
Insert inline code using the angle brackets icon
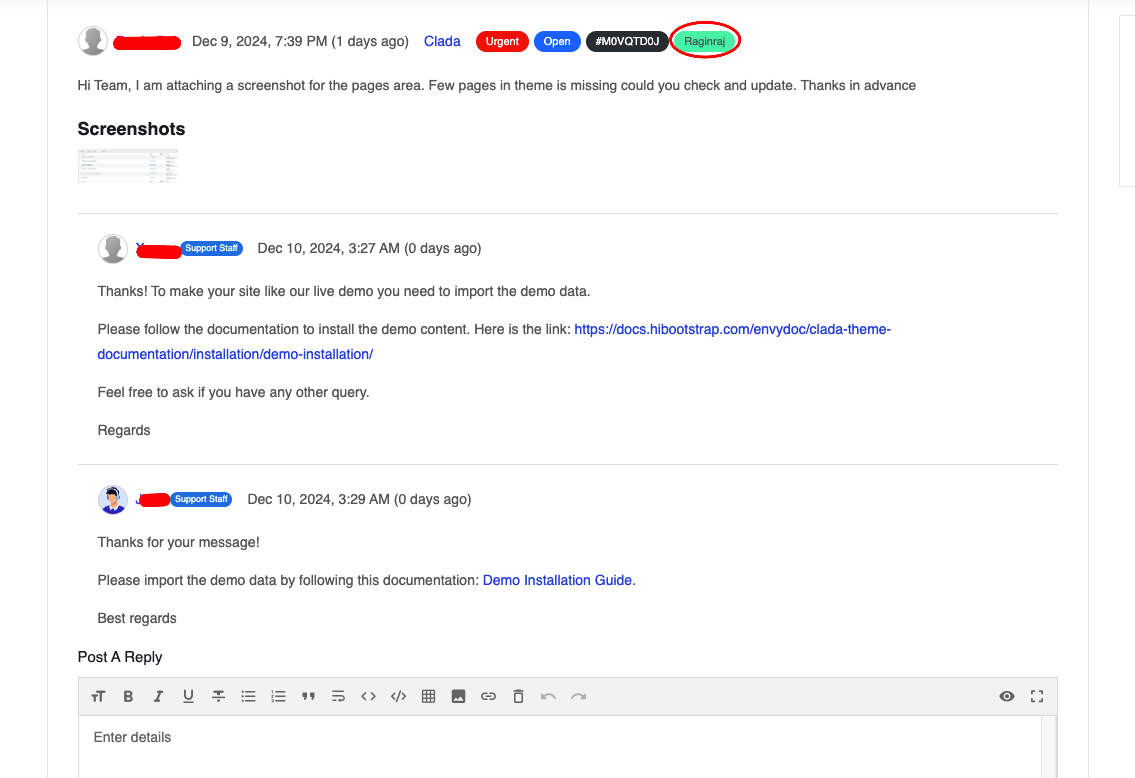368,696
